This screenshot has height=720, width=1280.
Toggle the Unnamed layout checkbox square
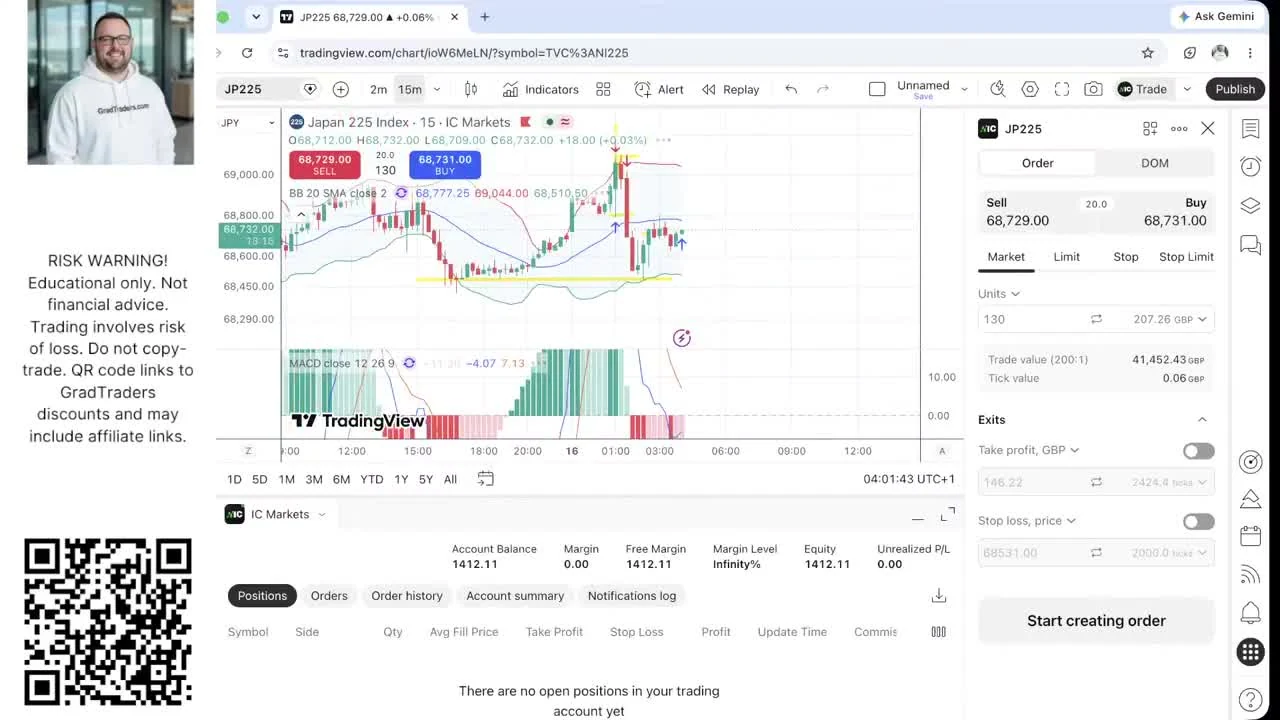click(877, 89)
